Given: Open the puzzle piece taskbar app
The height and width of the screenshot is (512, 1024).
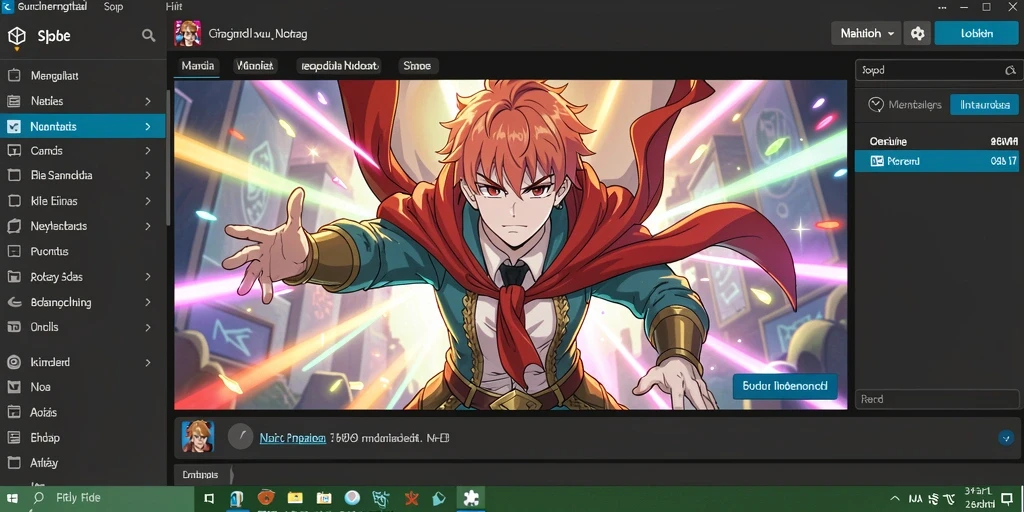Looking at the screenshot, I should tap(470, 498).
